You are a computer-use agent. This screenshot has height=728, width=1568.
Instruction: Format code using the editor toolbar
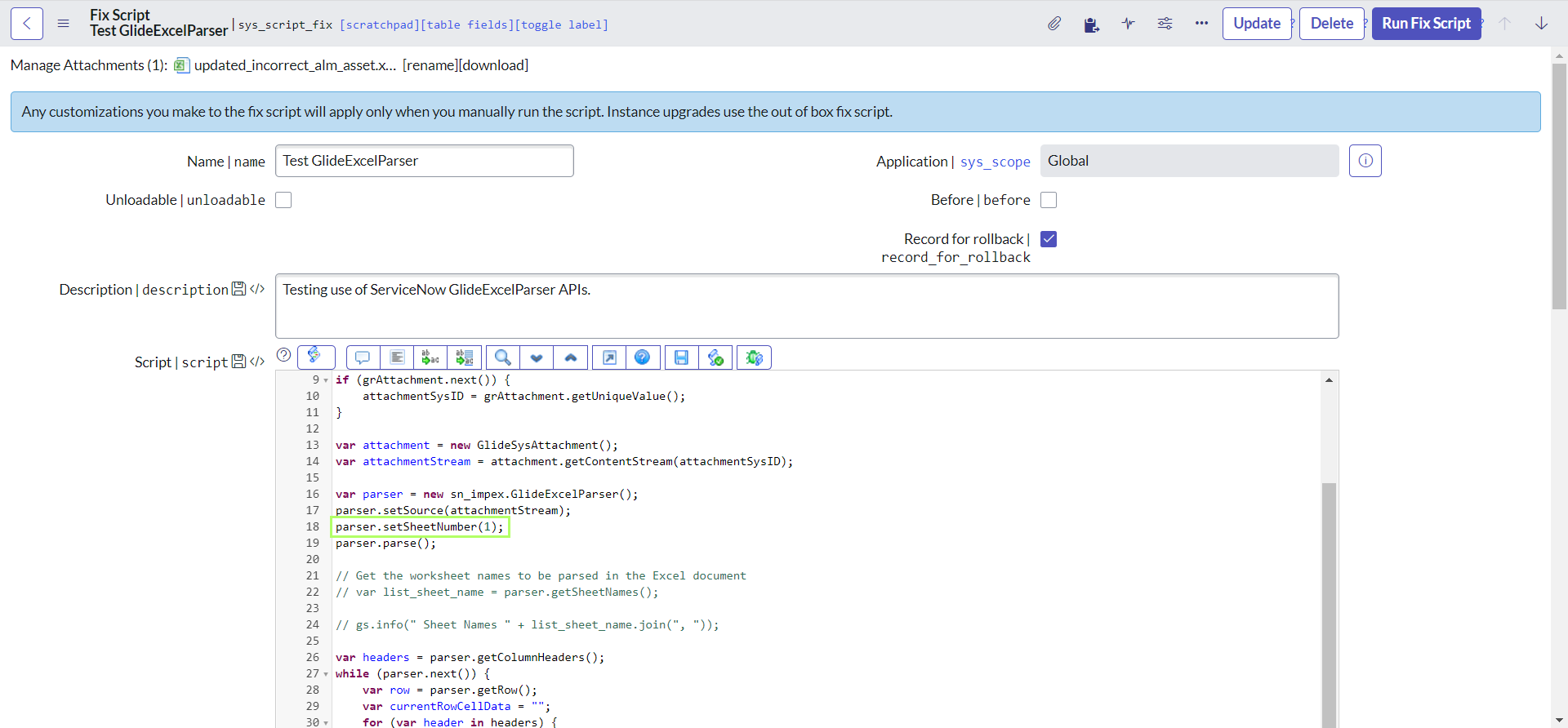click(397, 357)
